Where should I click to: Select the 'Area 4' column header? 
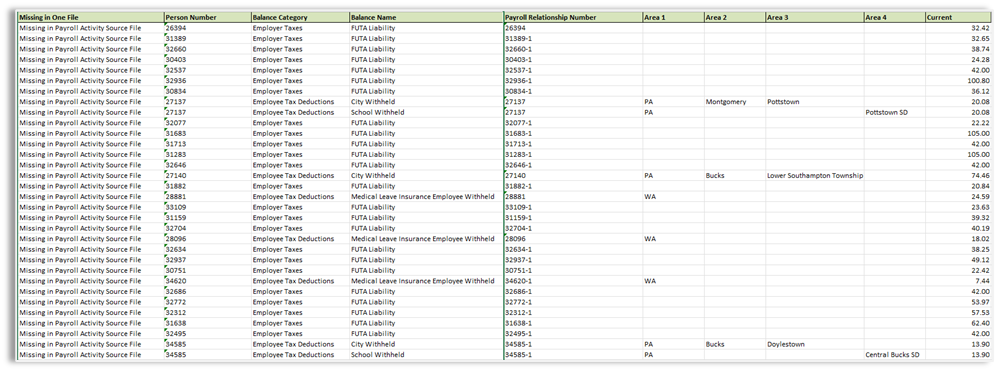point(894,18)
